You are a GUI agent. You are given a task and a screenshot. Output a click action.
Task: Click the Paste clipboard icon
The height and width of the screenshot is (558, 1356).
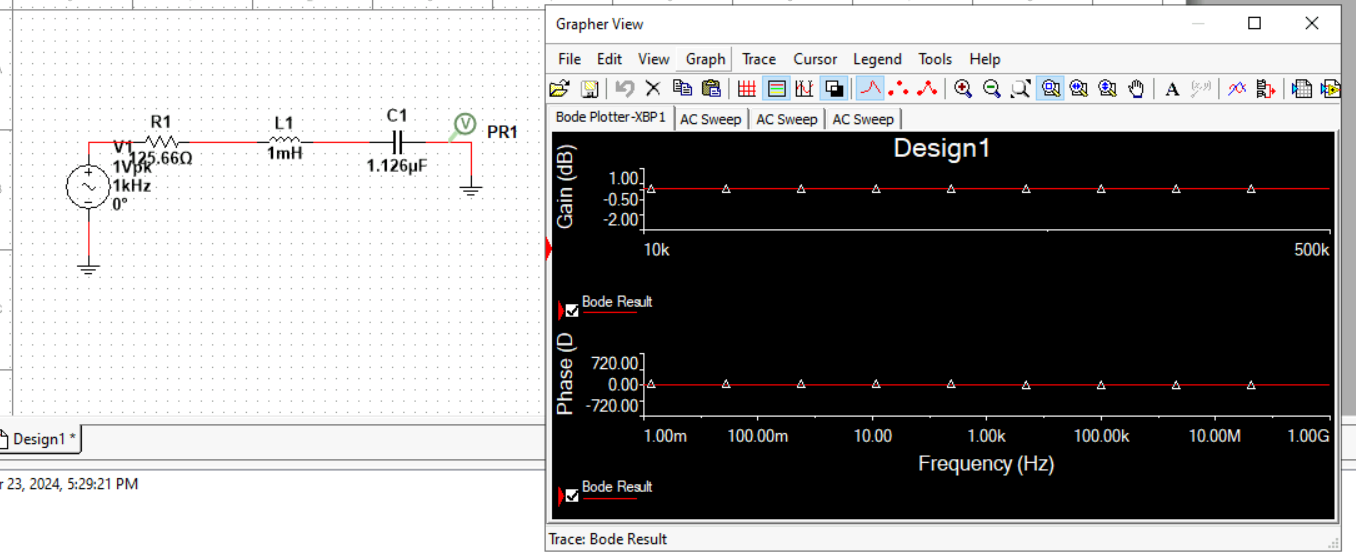(x=711, y=89)
